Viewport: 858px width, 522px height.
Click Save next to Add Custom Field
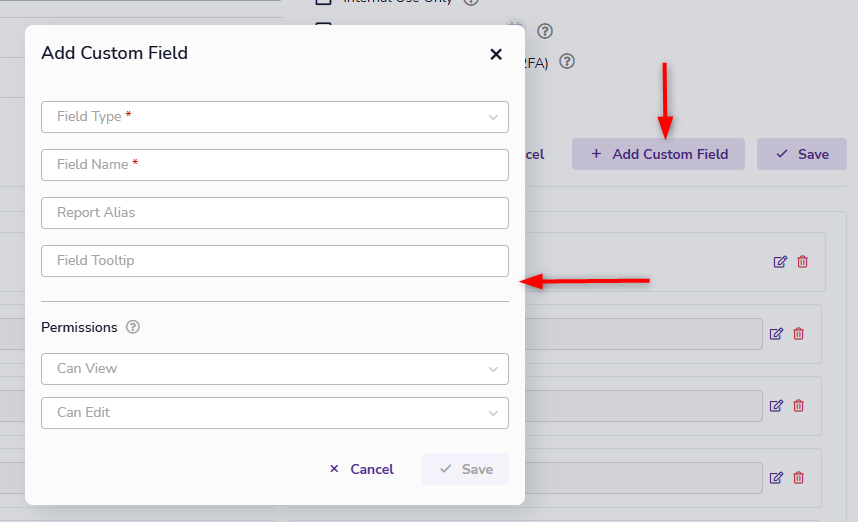(801, 154)
